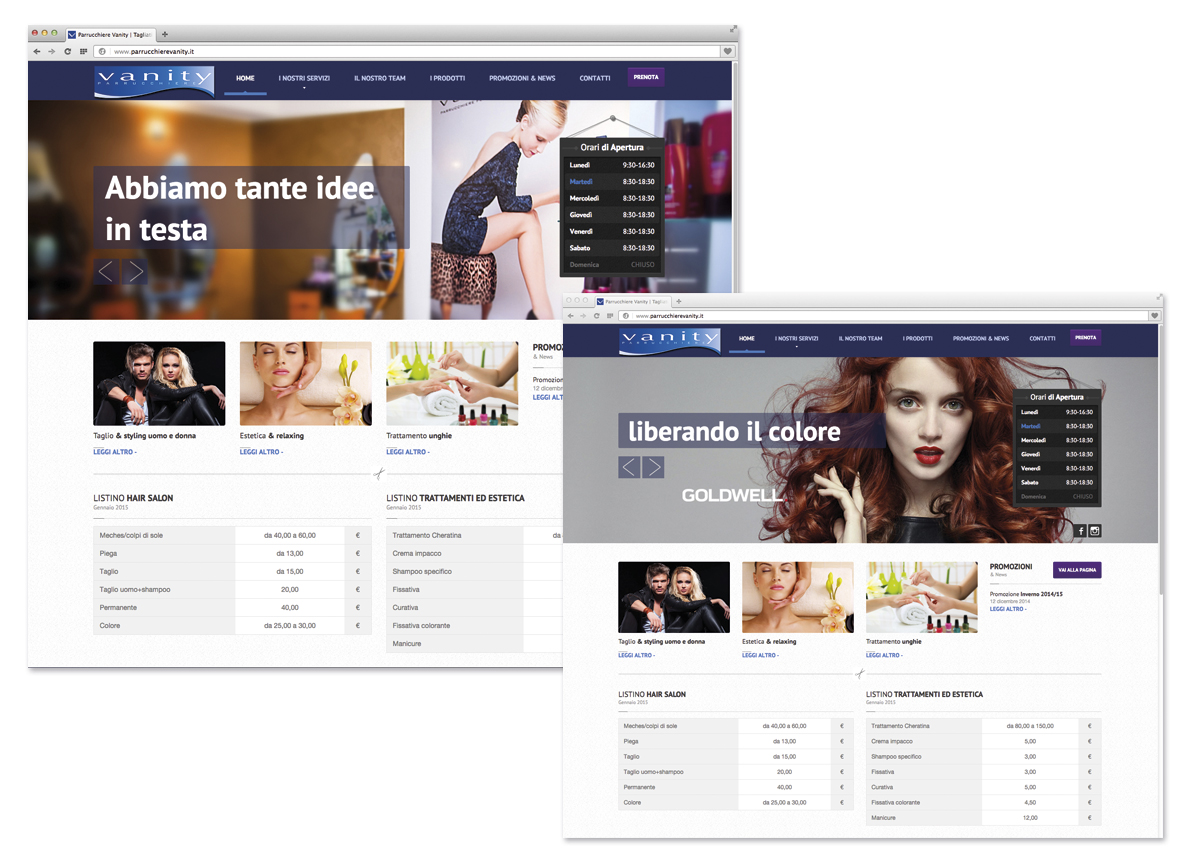Go back in the rear browser window
1200x863 pixels.
click(37, 51)
